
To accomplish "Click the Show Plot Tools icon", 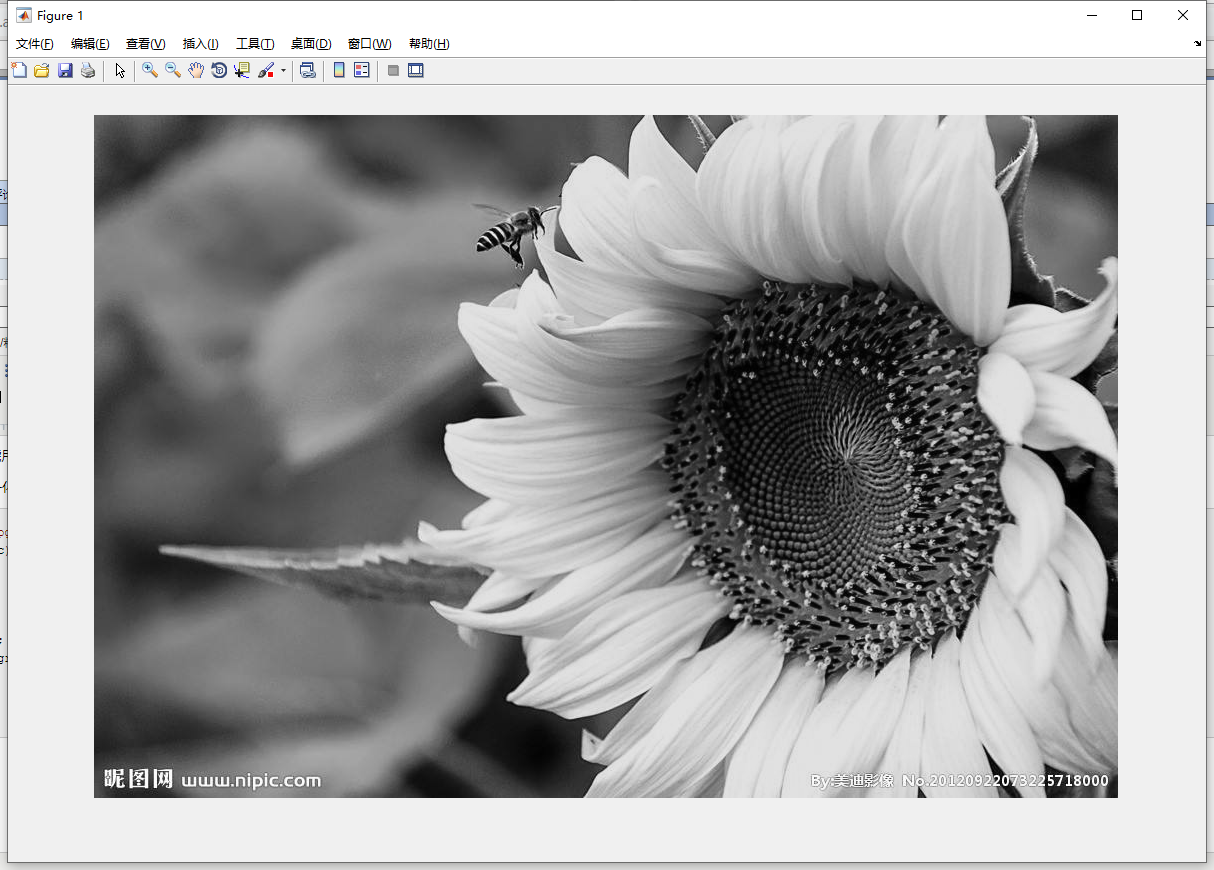I will coord(416,70).
